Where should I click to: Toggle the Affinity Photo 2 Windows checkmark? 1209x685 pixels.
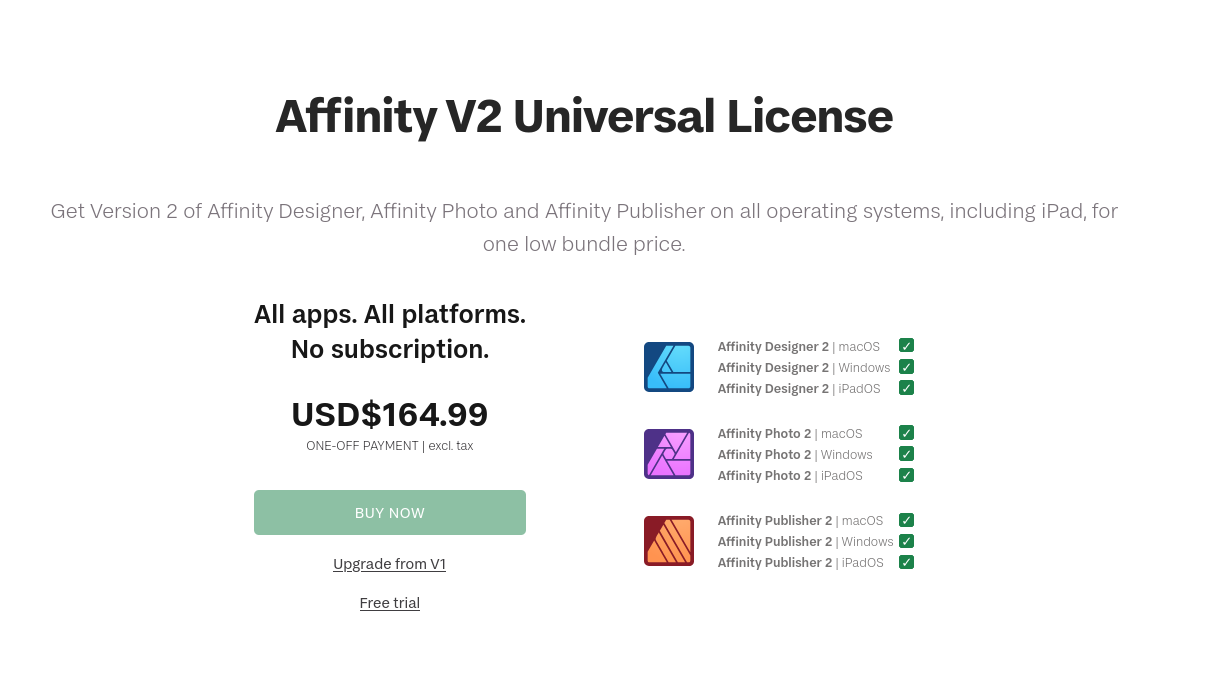[906, 454]
